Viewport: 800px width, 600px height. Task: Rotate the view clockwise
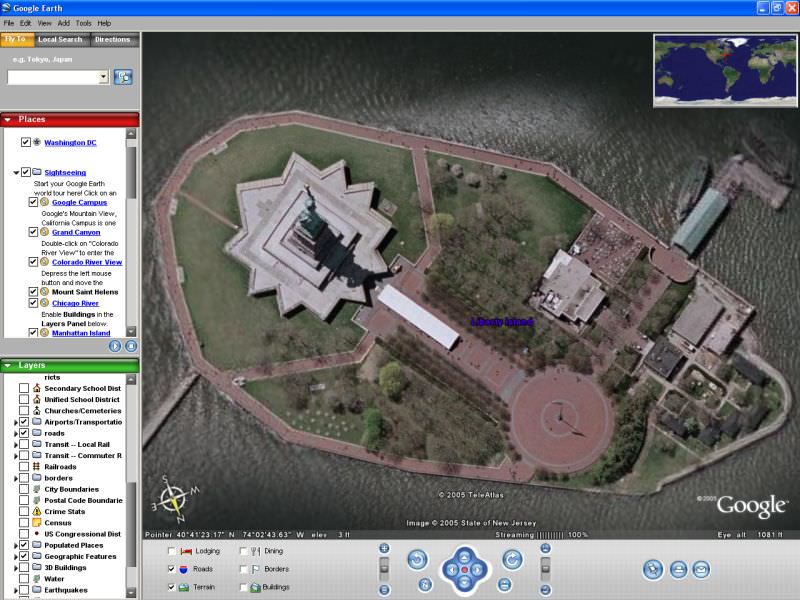512,560
